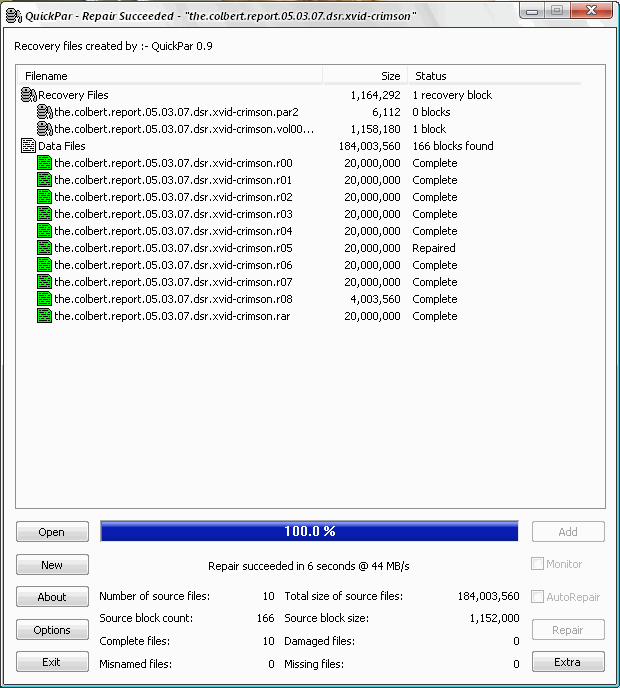Viewport: 620px width, 688px height.
Task: Click the green icon of the r04 file
Action: [x=44, y=231]
